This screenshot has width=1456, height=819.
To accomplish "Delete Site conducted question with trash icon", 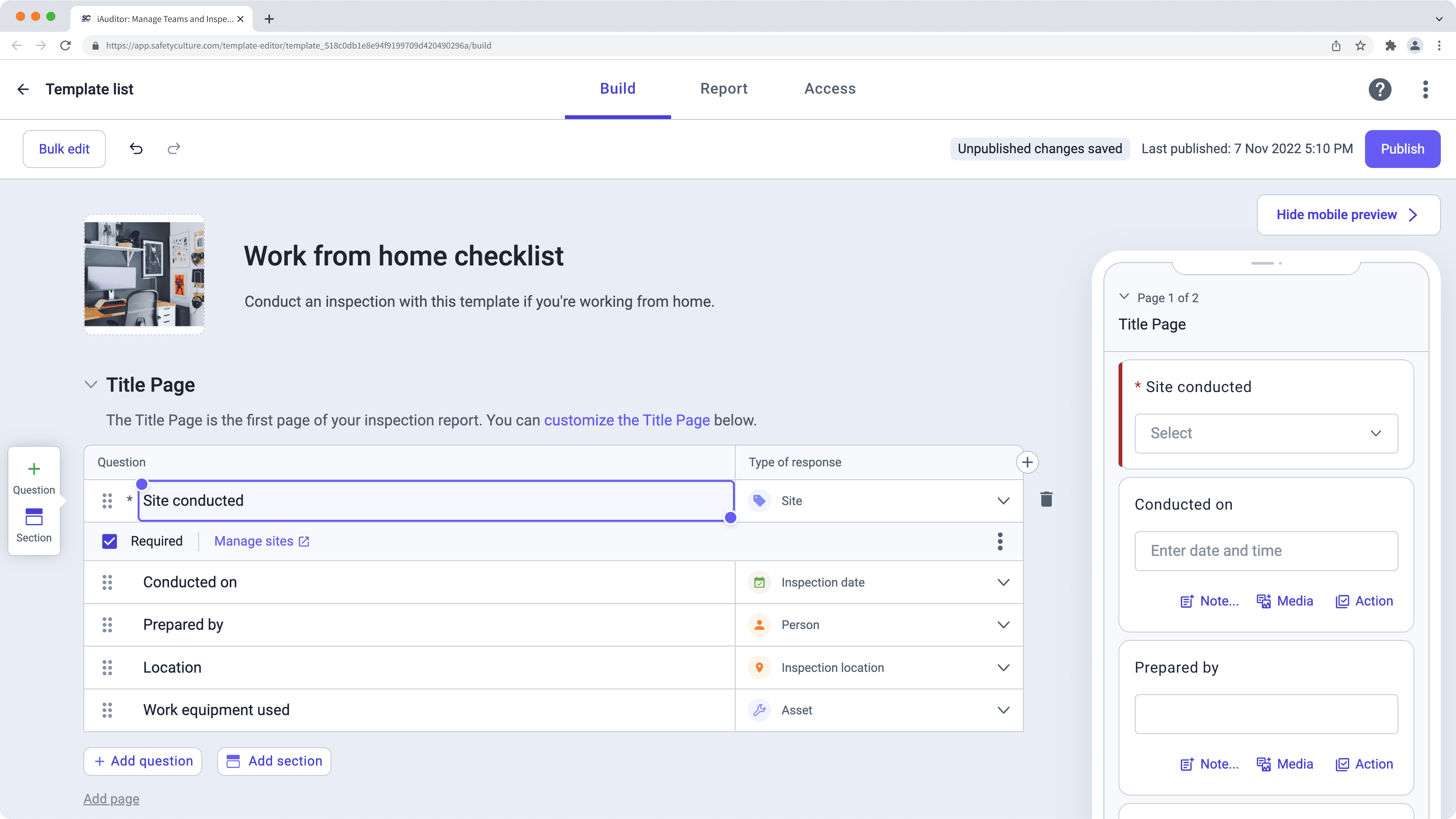I will pos(1046,500).
